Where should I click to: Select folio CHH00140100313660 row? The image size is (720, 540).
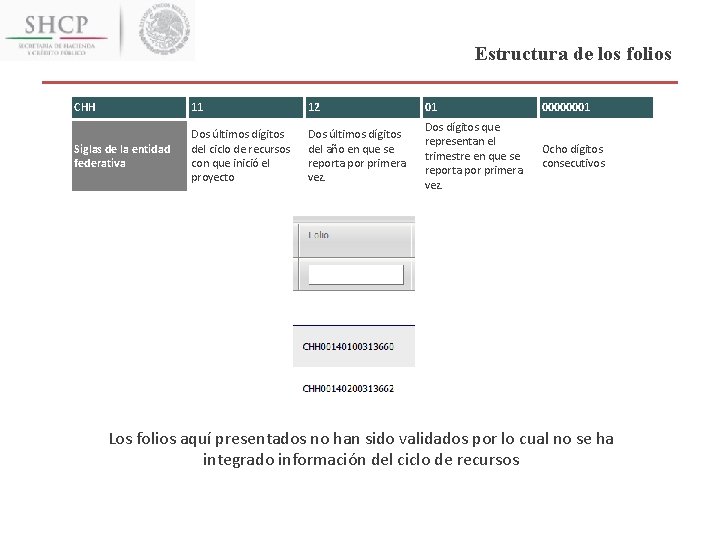(354, 346)
